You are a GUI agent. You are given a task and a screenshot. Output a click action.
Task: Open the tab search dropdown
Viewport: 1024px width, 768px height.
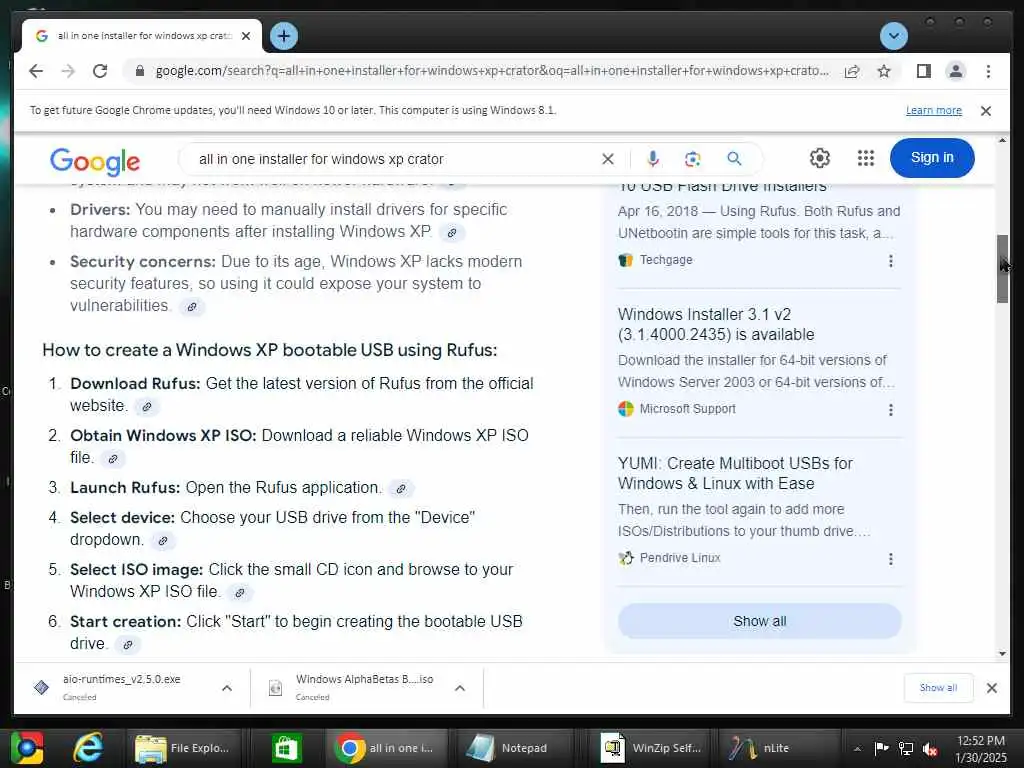(x=893, y=36)
